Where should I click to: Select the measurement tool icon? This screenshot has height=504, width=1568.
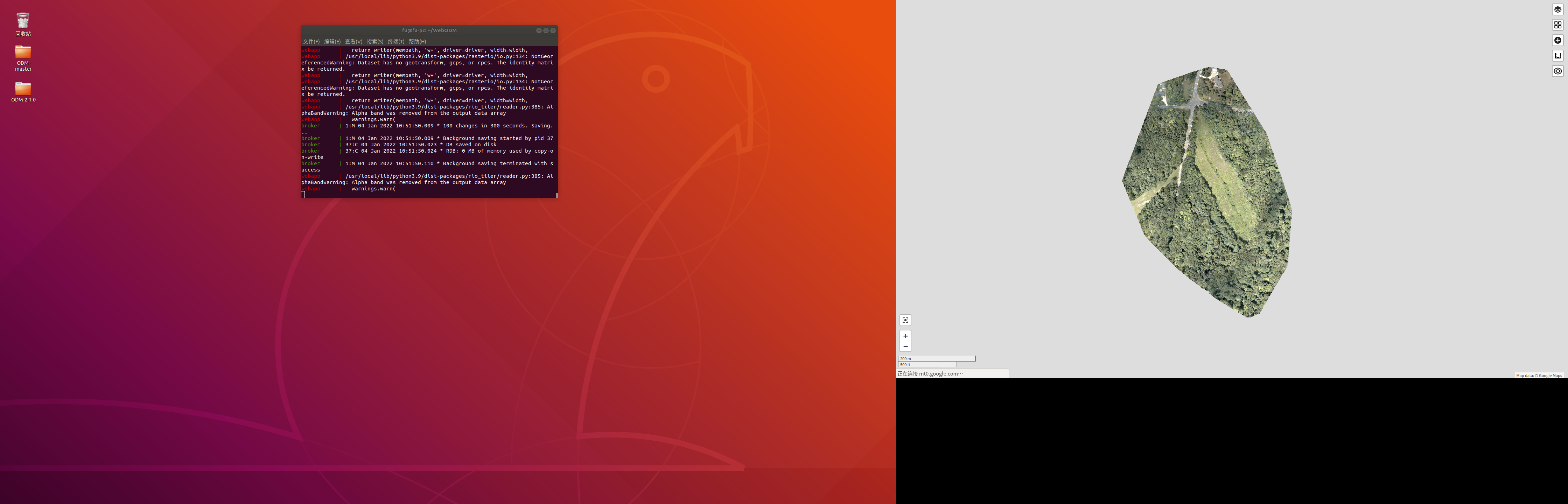coord(1558,55)
